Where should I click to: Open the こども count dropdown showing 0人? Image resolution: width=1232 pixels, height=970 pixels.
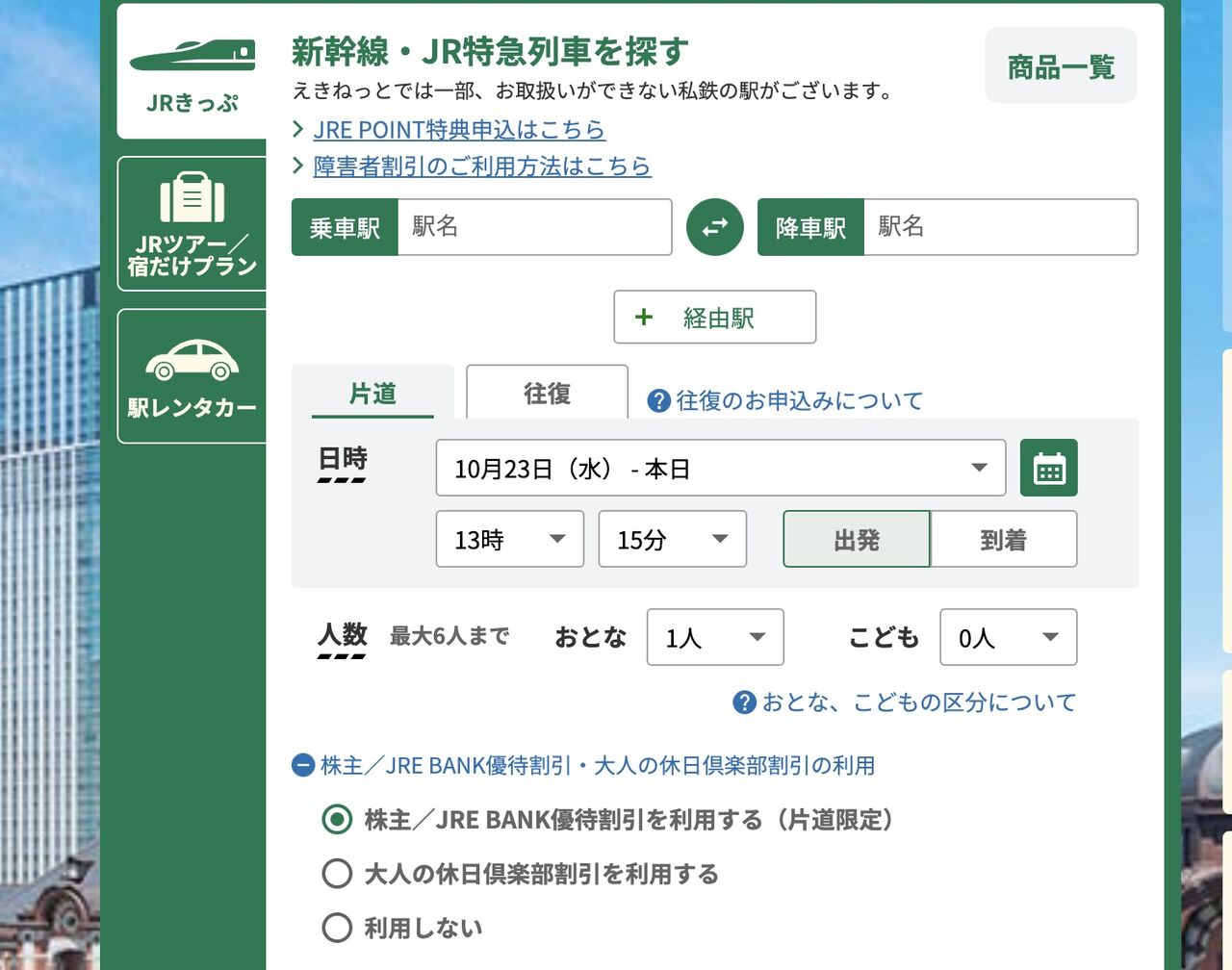1009,637
